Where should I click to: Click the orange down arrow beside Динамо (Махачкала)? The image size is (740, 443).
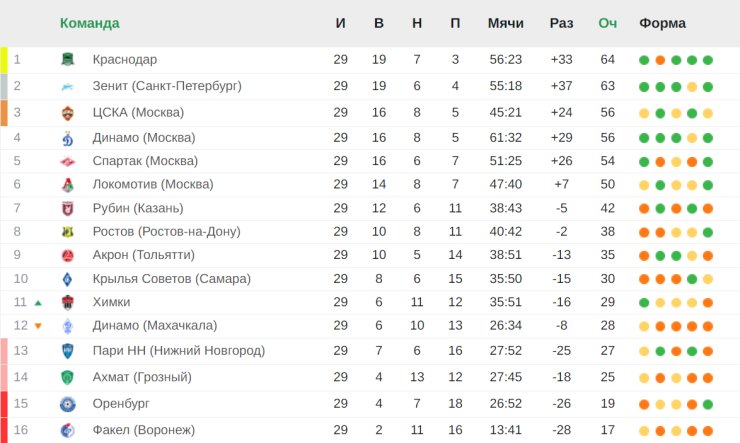[x=38, y=326]
